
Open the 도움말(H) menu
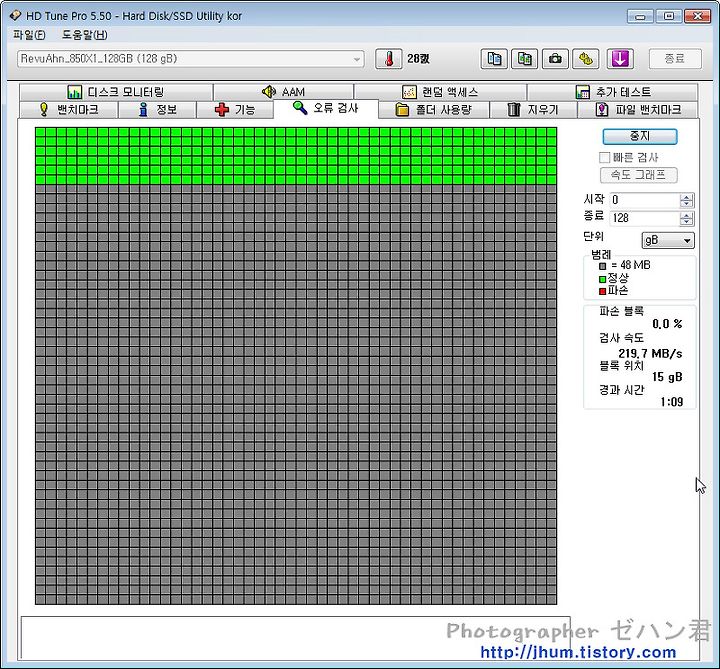(x=84, y=35)
